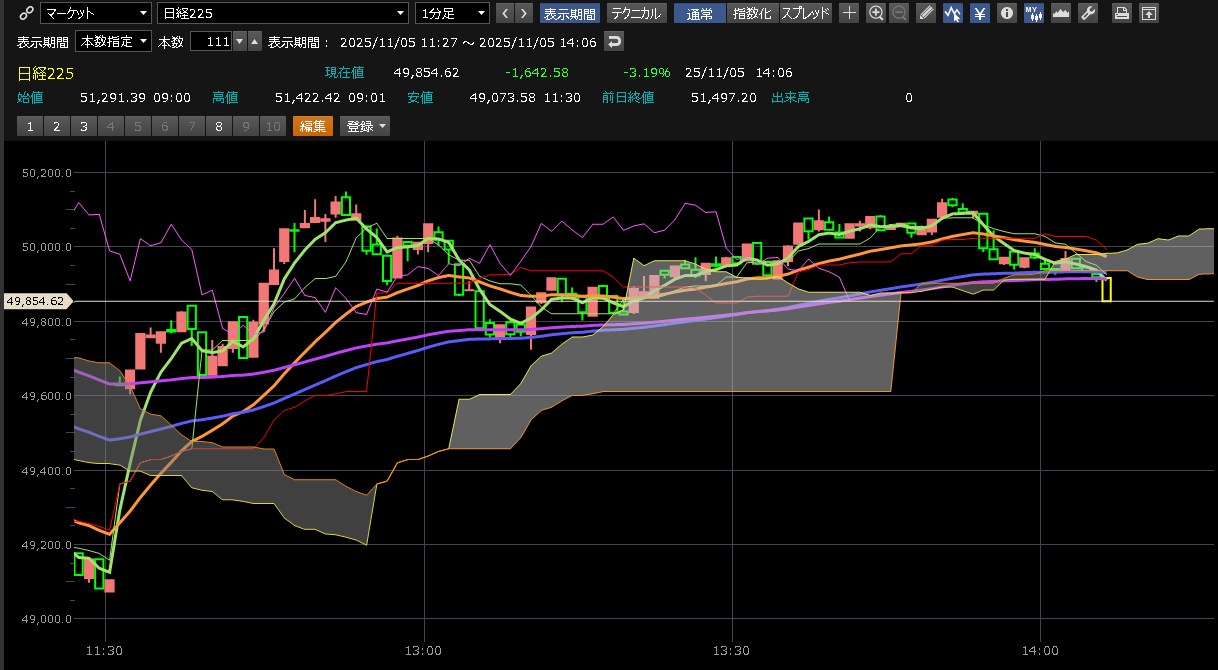Open the 1分足 timeframe dropdown
Image resolution: width=1218 pixels, height=670 pixels.
point(453,13)
